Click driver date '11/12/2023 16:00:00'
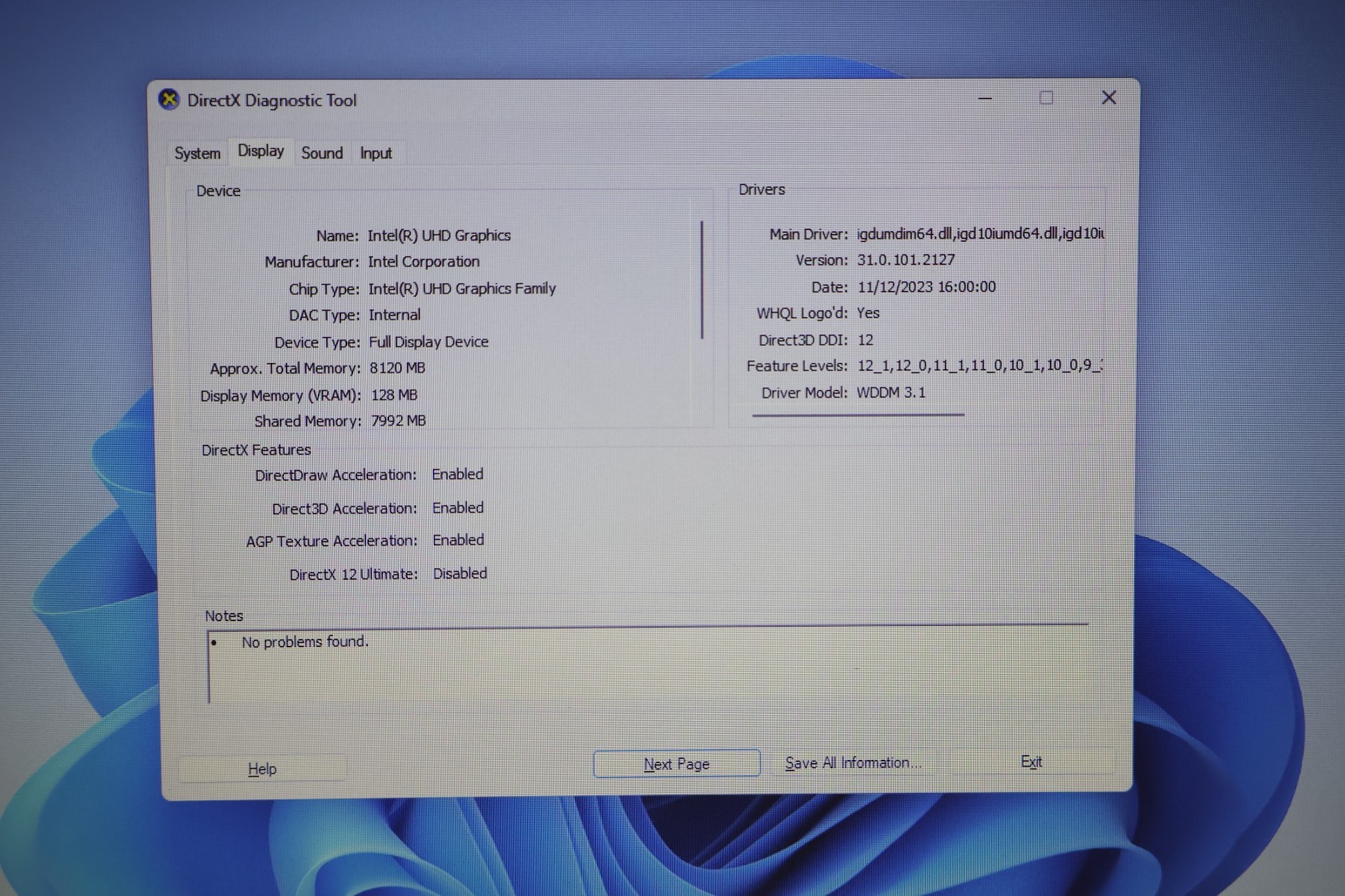The image size is (1345, 896). pyautogui.click(x=926, y=287)
